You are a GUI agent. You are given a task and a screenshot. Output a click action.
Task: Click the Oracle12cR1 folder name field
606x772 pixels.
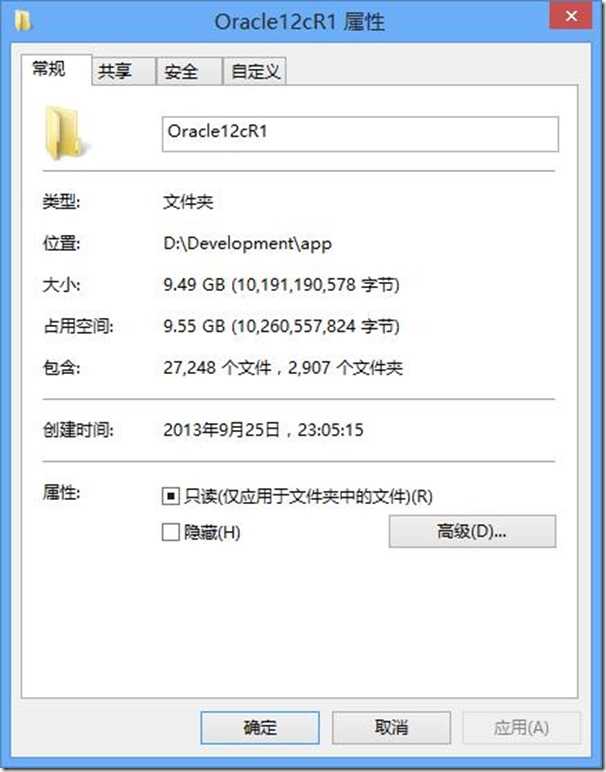click(x=360, y=134)
